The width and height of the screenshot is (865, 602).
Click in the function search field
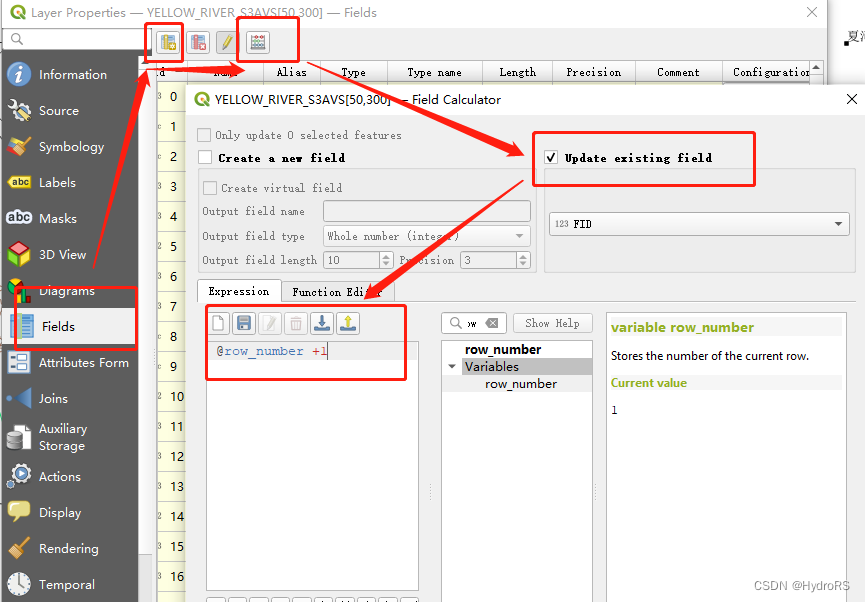pyautogui.click(x=472, y=323)
